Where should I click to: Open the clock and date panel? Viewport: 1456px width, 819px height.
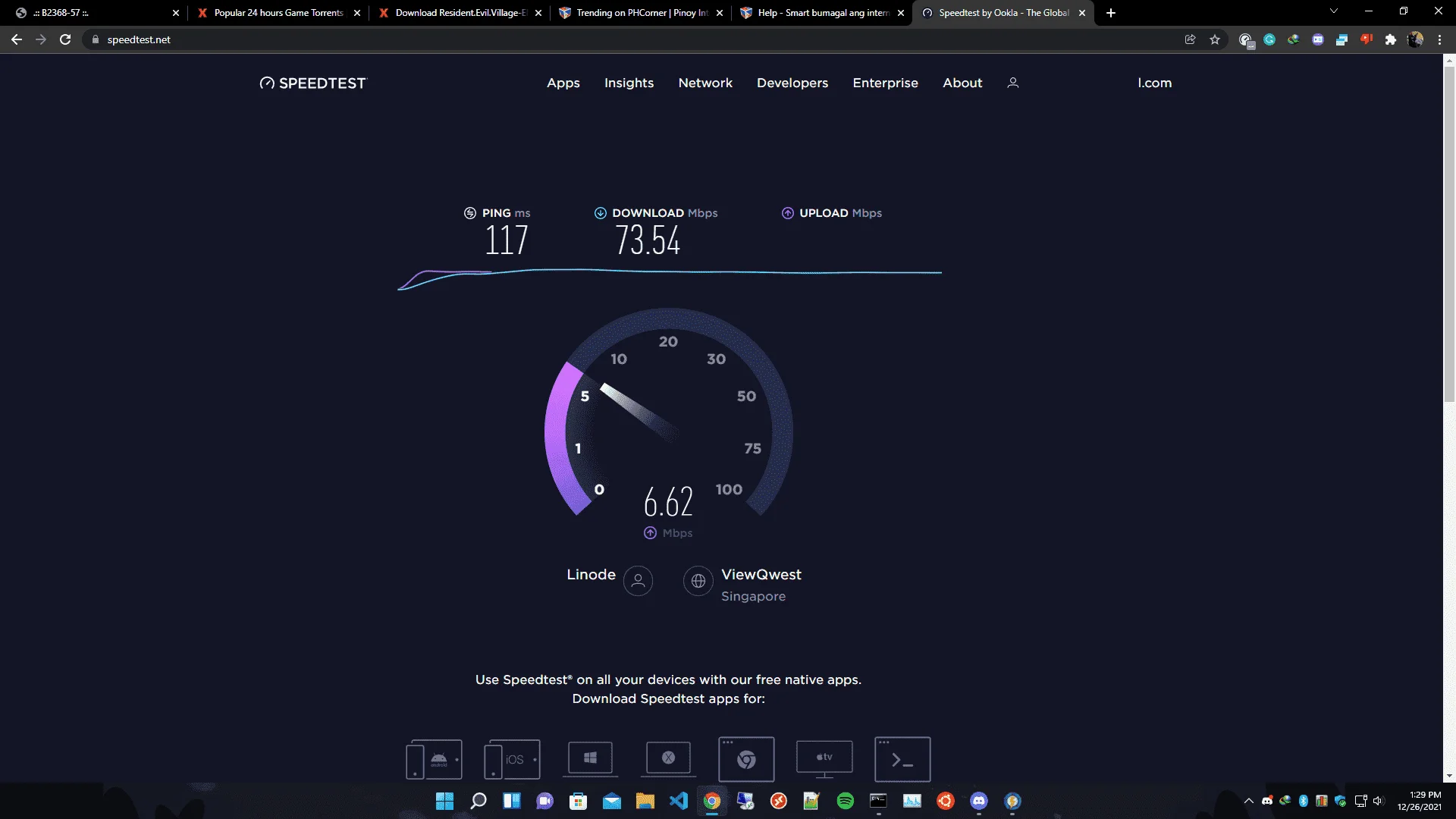tap(1419, 801)
